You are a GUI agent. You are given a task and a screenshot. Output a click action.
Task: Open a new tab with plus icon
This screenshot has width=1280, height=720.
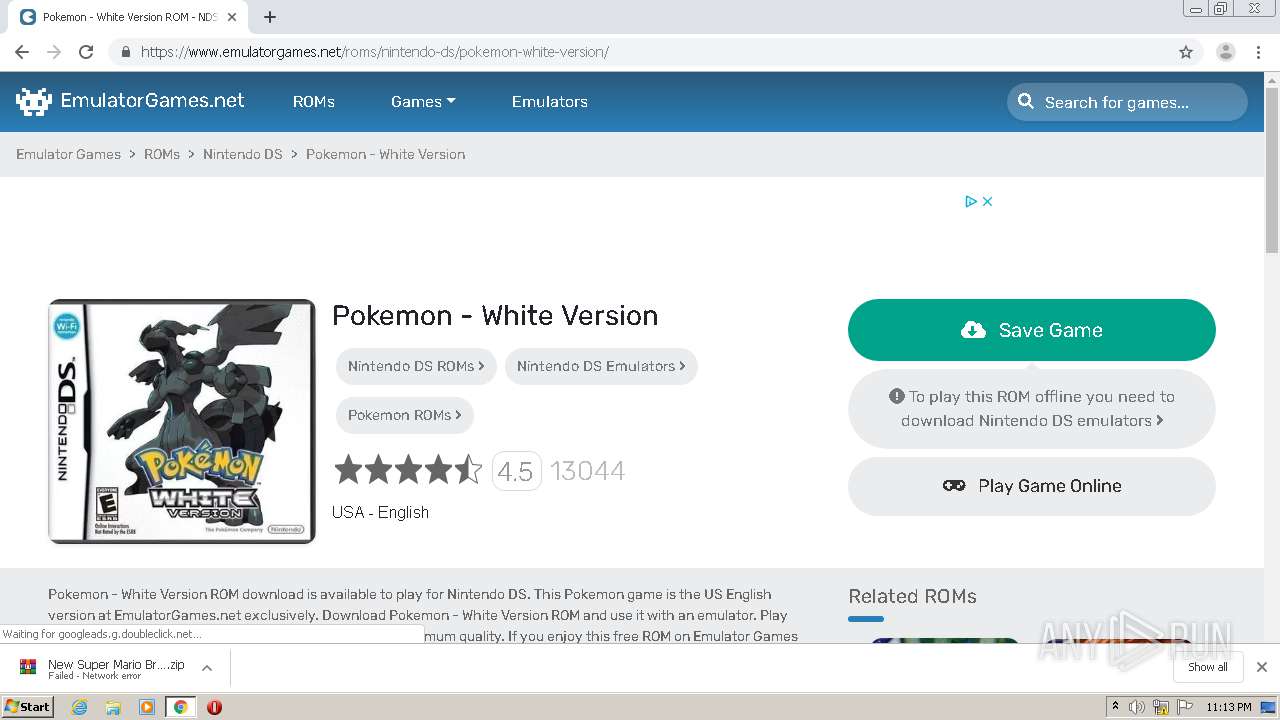point(270,17)
